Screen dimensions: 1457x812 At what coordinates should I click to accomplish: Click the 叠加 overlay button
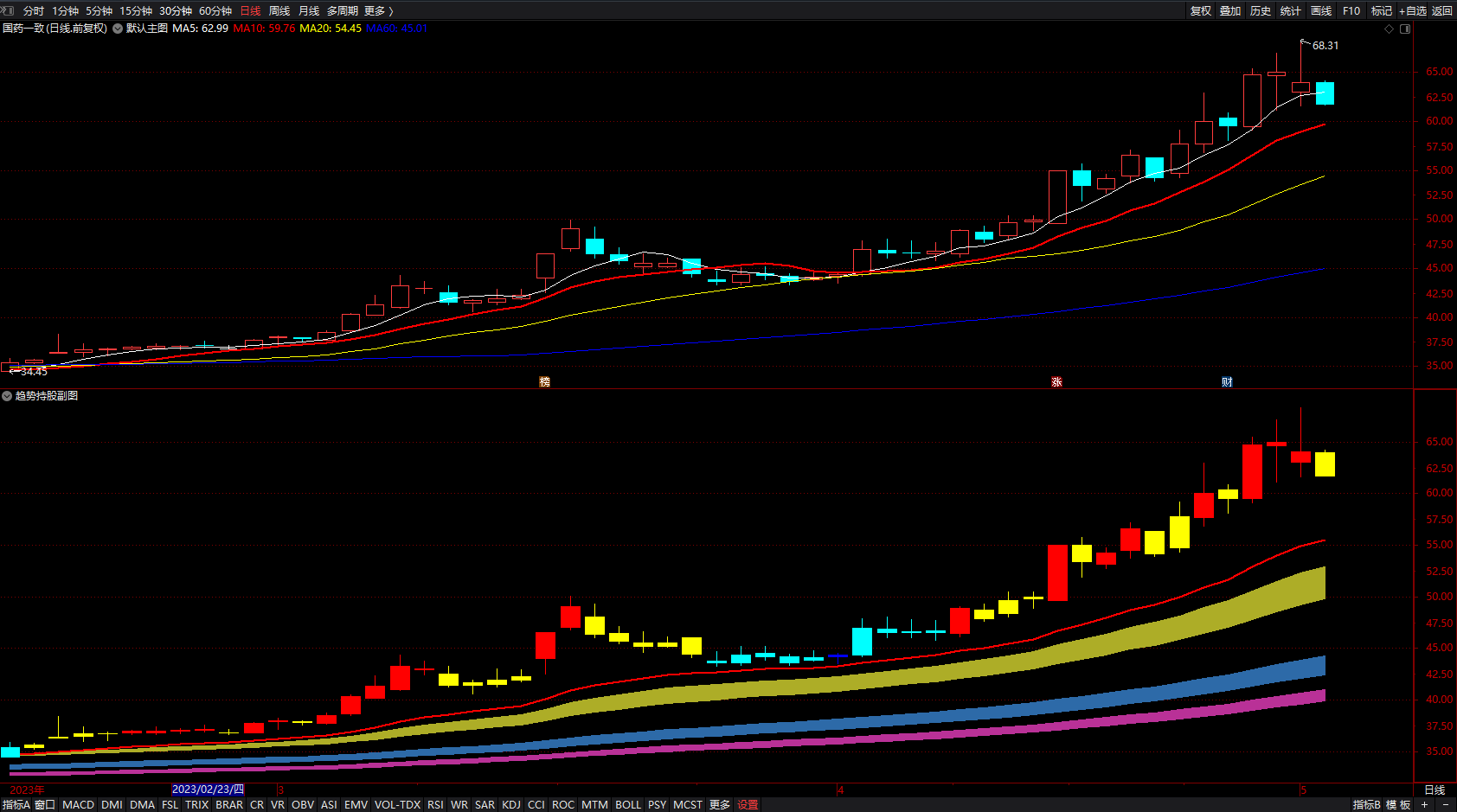[1230, 10]
